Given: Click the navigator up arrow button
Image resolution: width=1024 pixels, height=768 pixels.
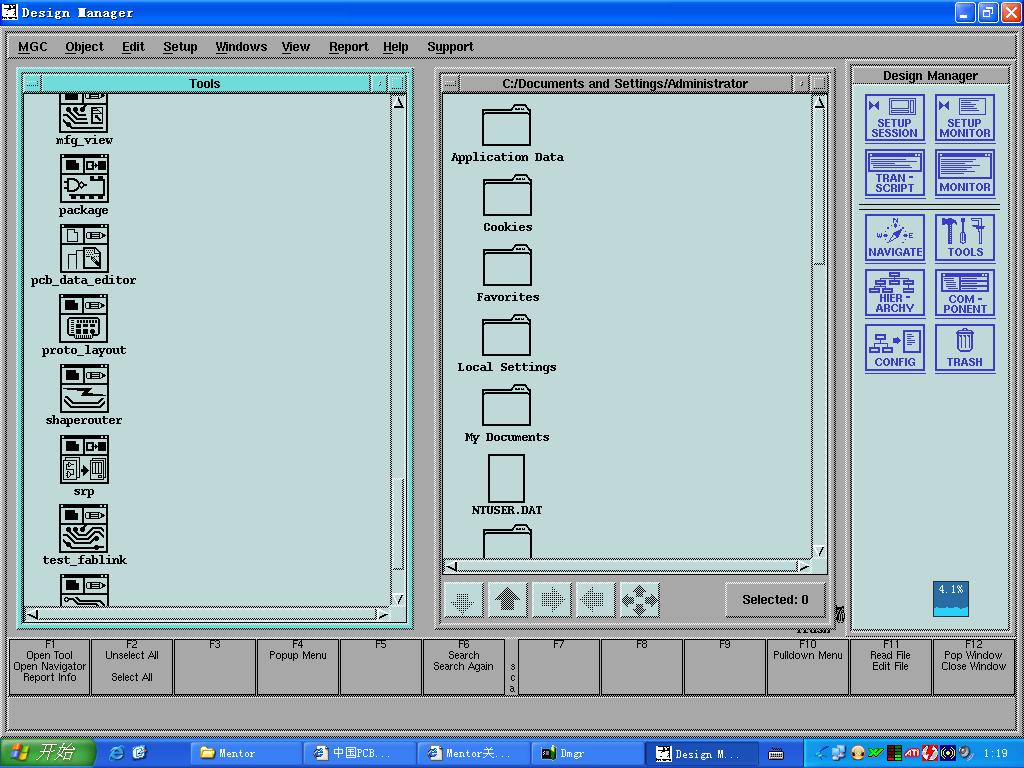Looking at the screenshot, I should (507, 600).
